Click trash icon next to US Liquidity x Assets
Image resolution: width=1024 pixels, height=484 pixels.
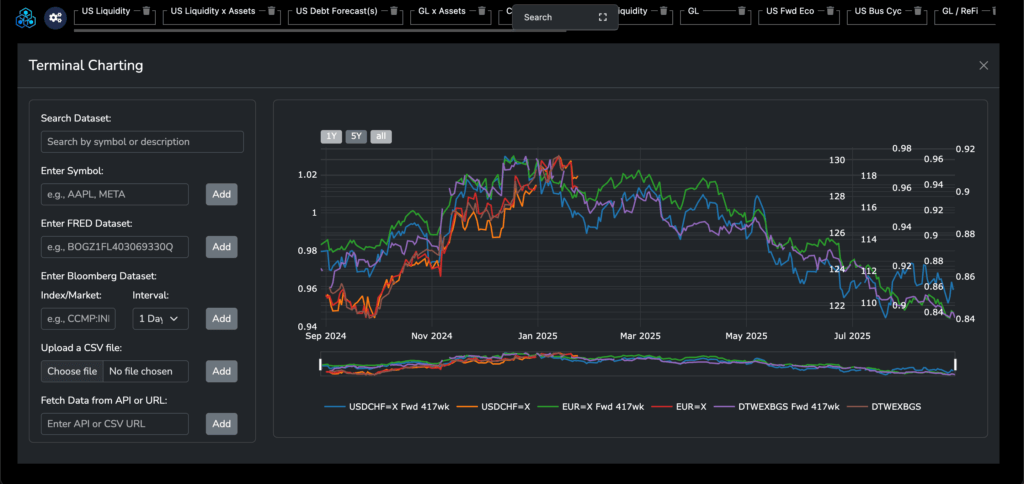(272, 11)
